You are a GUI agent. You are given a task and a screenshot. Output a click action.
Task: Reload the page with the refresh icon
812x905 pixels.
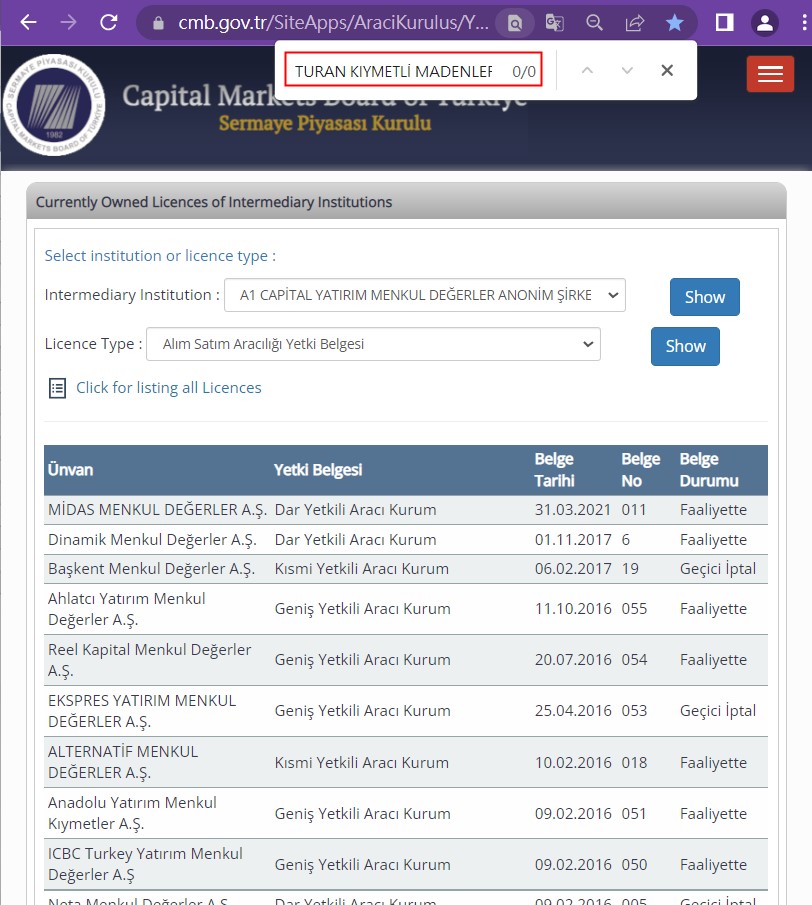click(x=109, y=22)
